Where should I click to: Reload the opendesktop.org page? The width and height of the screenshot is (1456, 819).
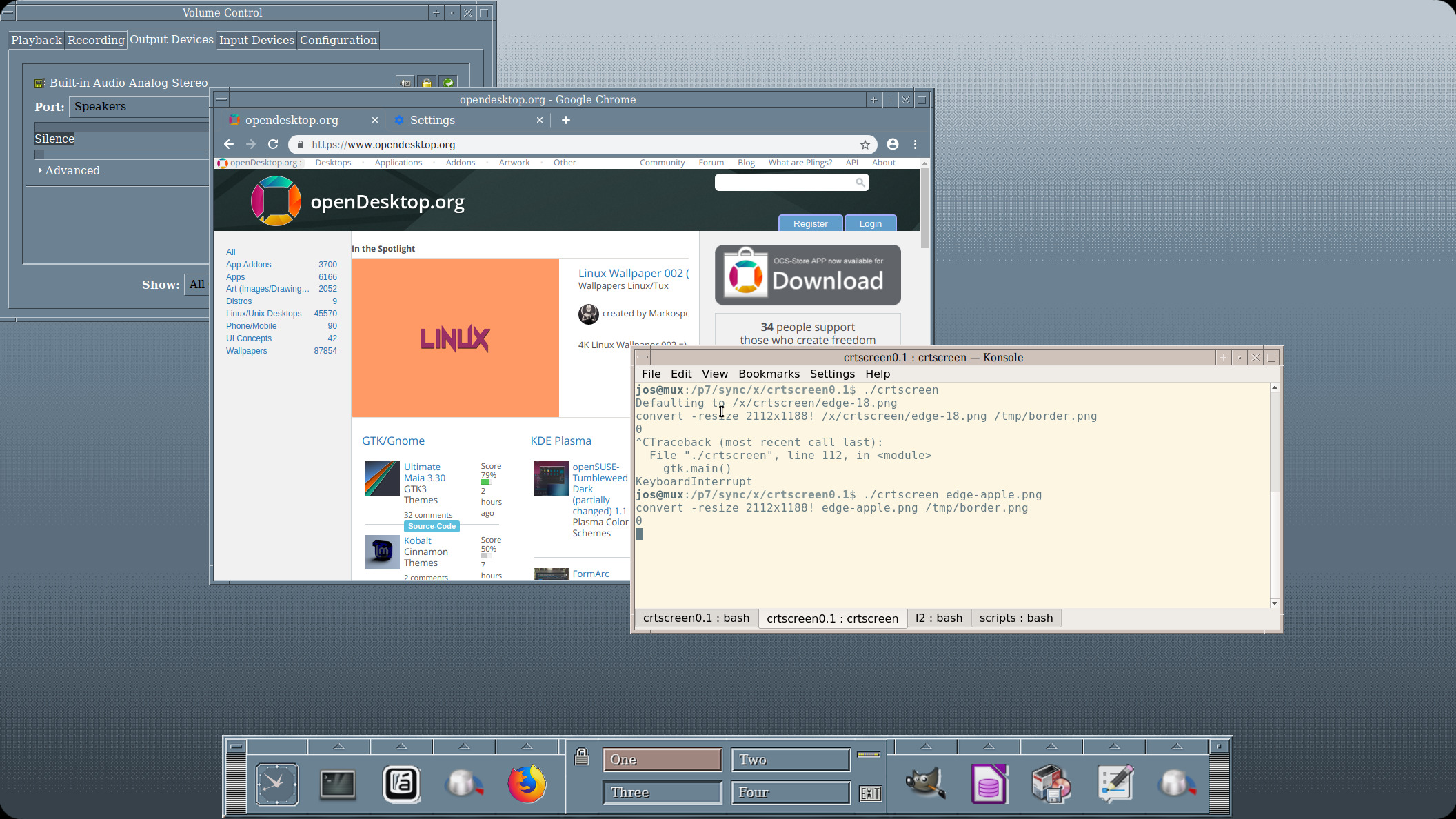pyautogui.click(x=273, y=144)
